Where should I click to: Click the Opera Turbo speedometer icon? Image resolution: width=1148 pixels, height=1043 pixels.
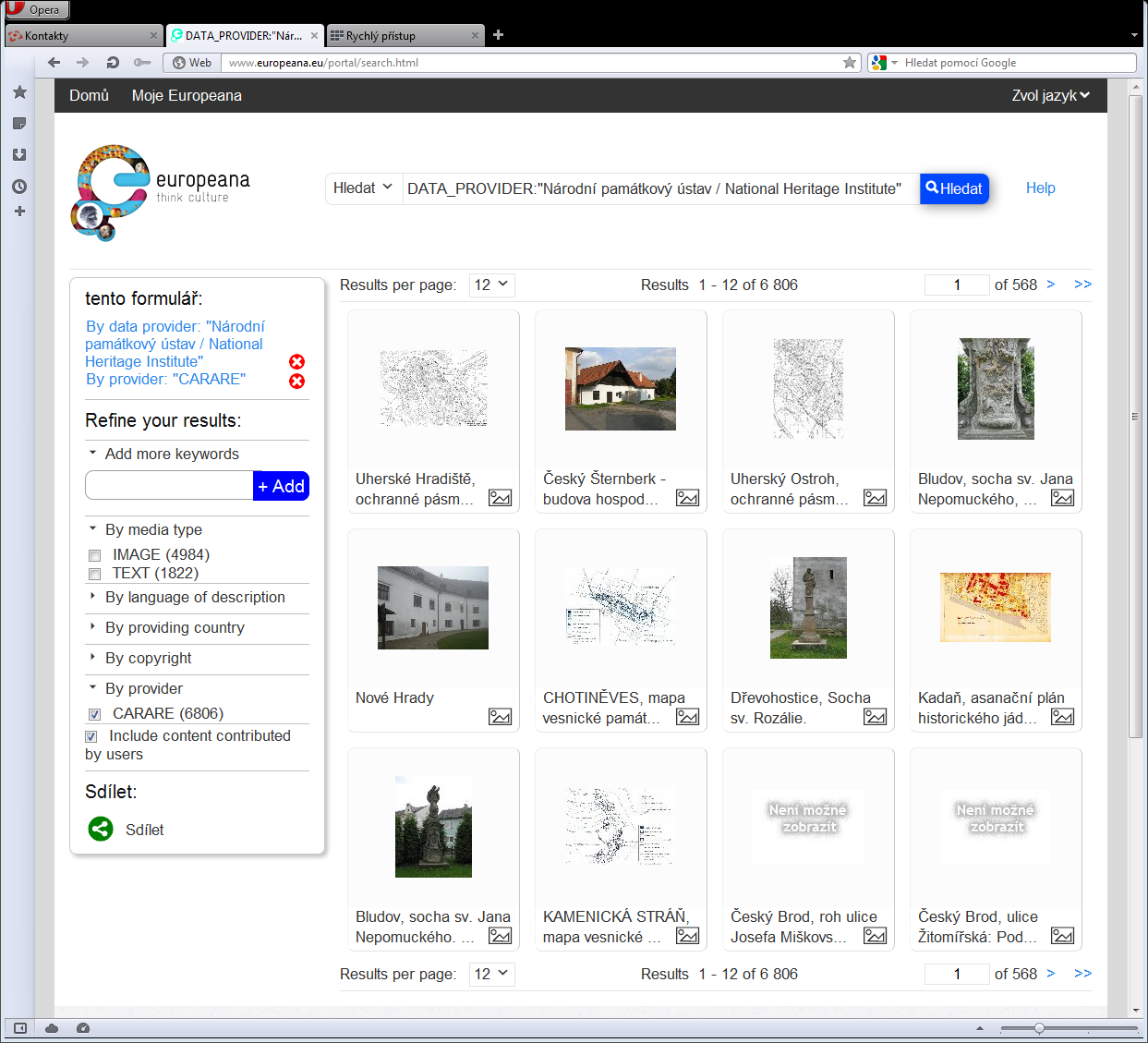click(x=83, y=1028)
